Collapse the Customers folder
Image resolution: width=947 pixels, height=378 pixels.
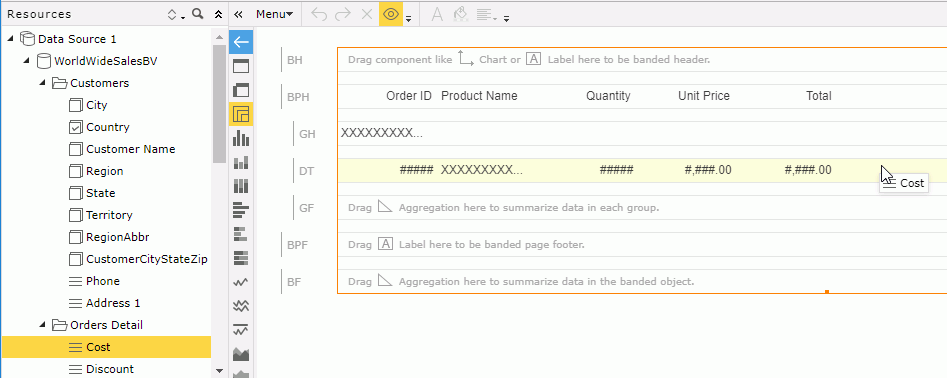[42, 83]
